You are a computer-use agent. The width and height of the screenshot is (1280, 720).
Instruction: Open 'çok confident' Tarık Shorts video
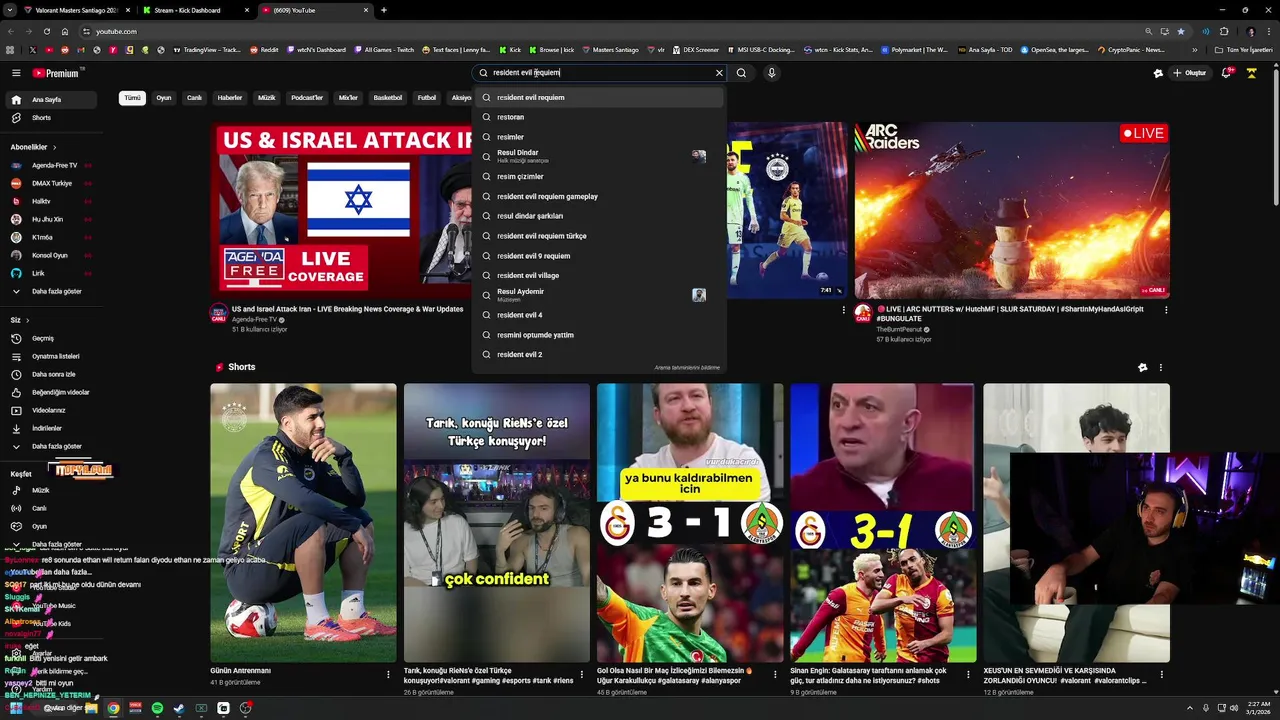[x=497, y=522]
